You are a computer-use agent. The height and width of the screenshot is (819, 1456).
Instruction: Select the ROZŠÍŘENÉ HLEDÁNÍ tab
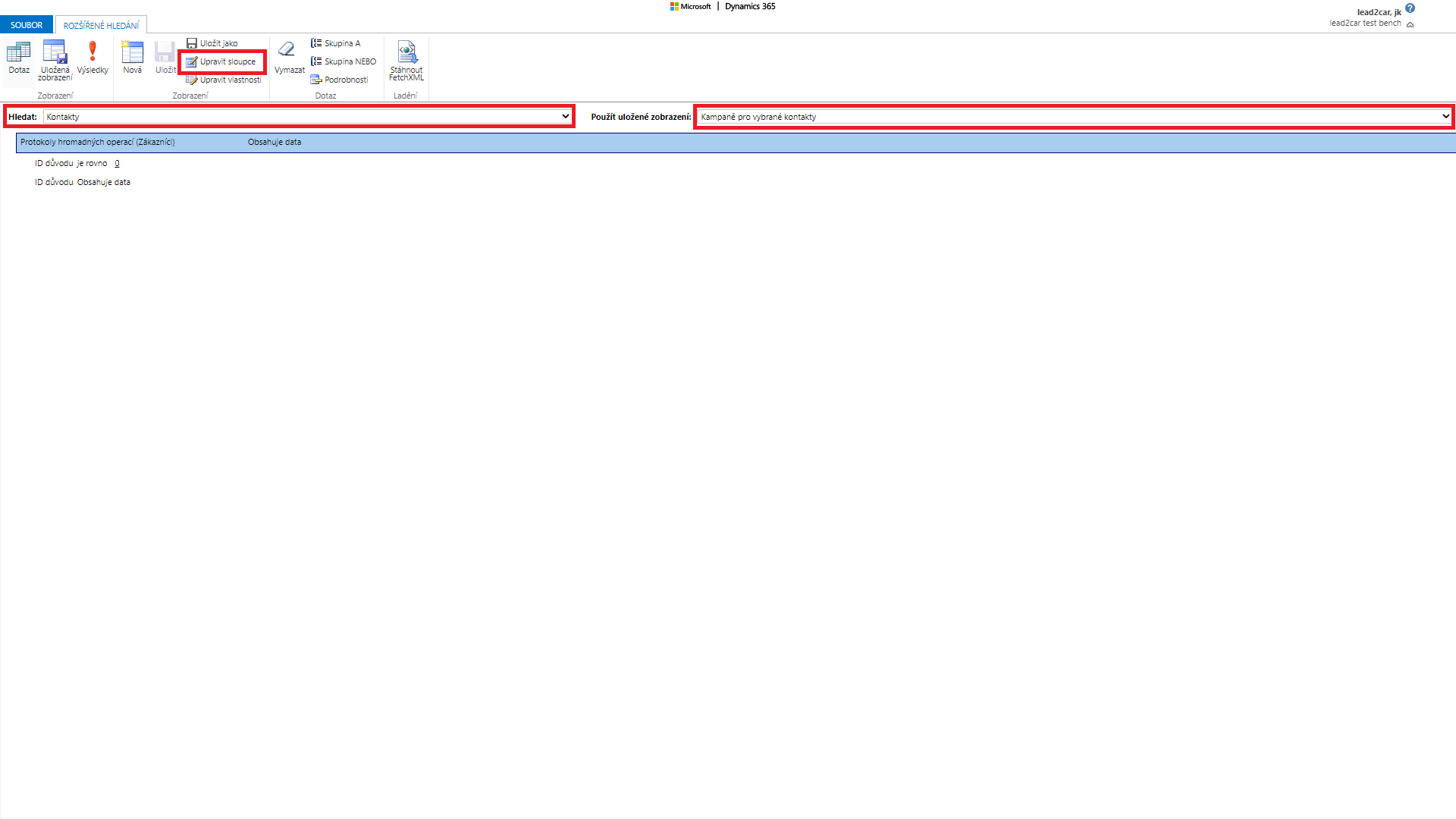point(101,26)
